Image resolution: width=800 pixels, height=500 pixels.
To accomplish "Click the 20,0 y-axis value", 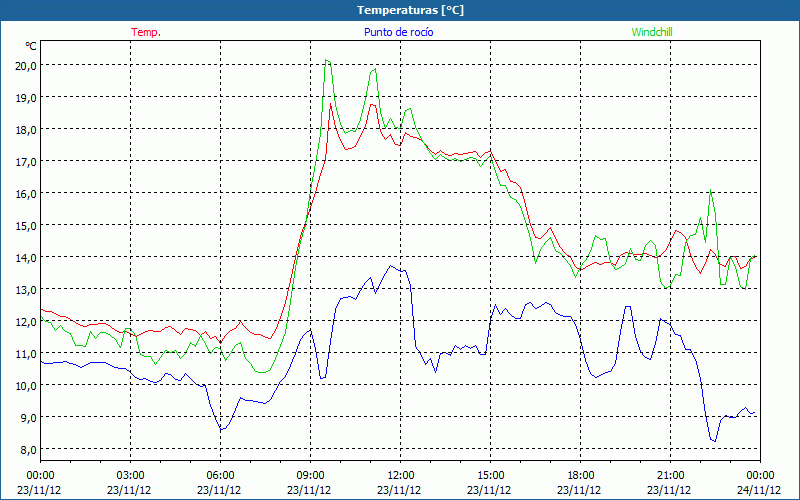I will [x=25, y=65].
